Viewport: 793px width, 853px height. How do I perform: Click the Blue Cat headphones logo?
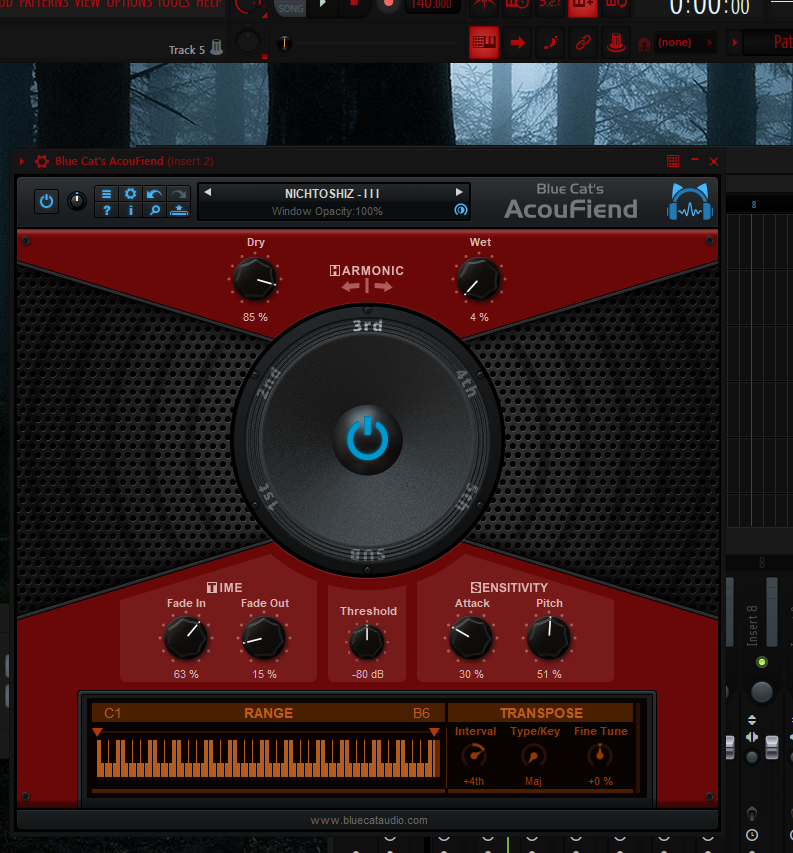click(690, 202)
